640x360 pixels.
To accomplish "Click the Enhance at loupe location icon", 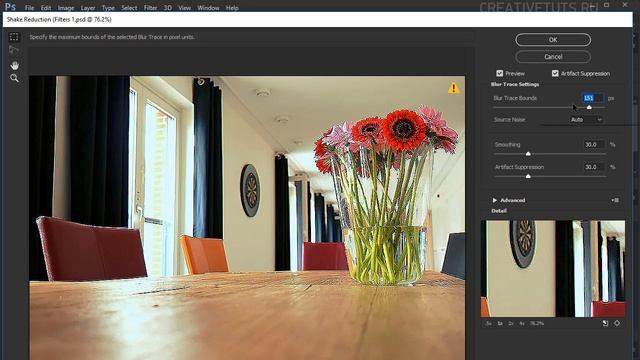I will pos(617,323).
